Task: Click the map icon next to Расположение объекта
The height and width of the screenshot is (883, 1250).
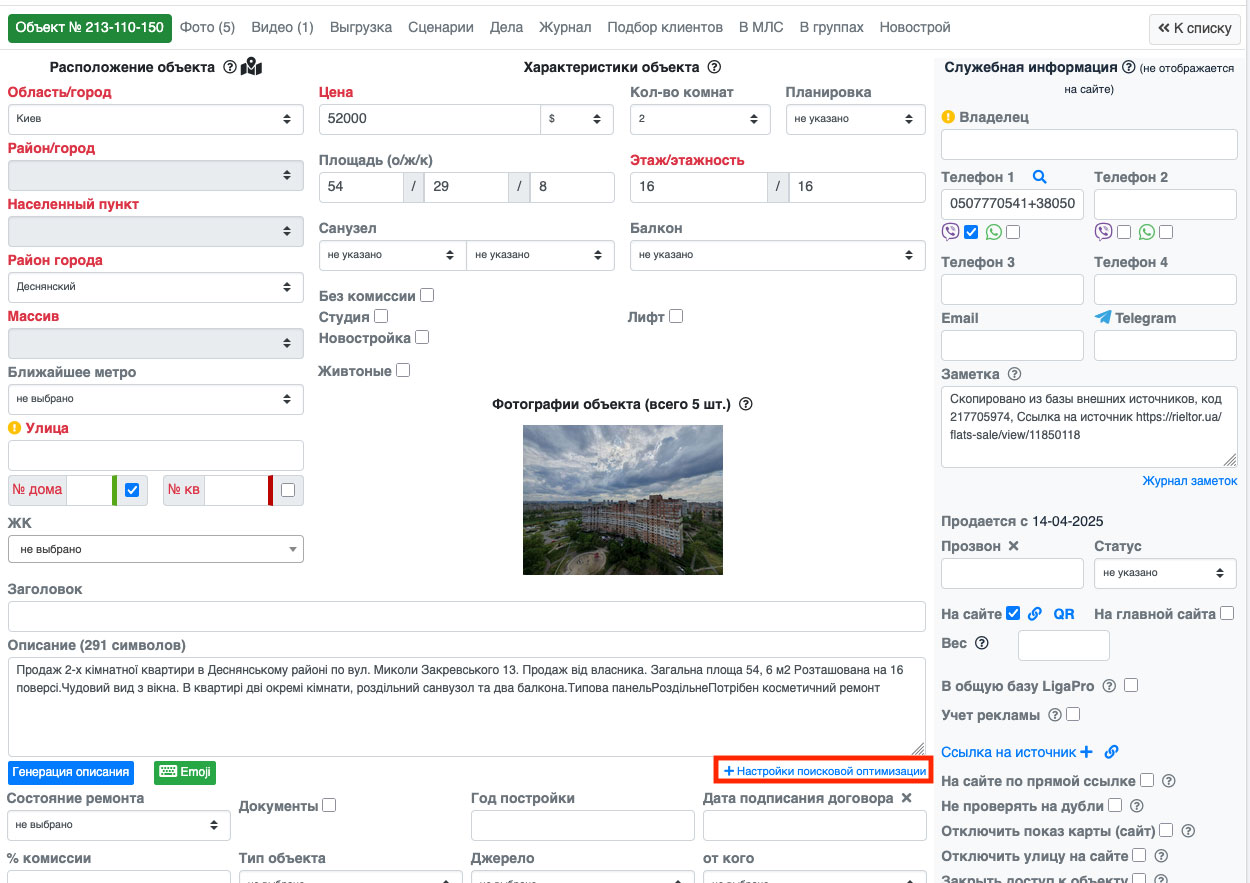Action: coord(252,67)
